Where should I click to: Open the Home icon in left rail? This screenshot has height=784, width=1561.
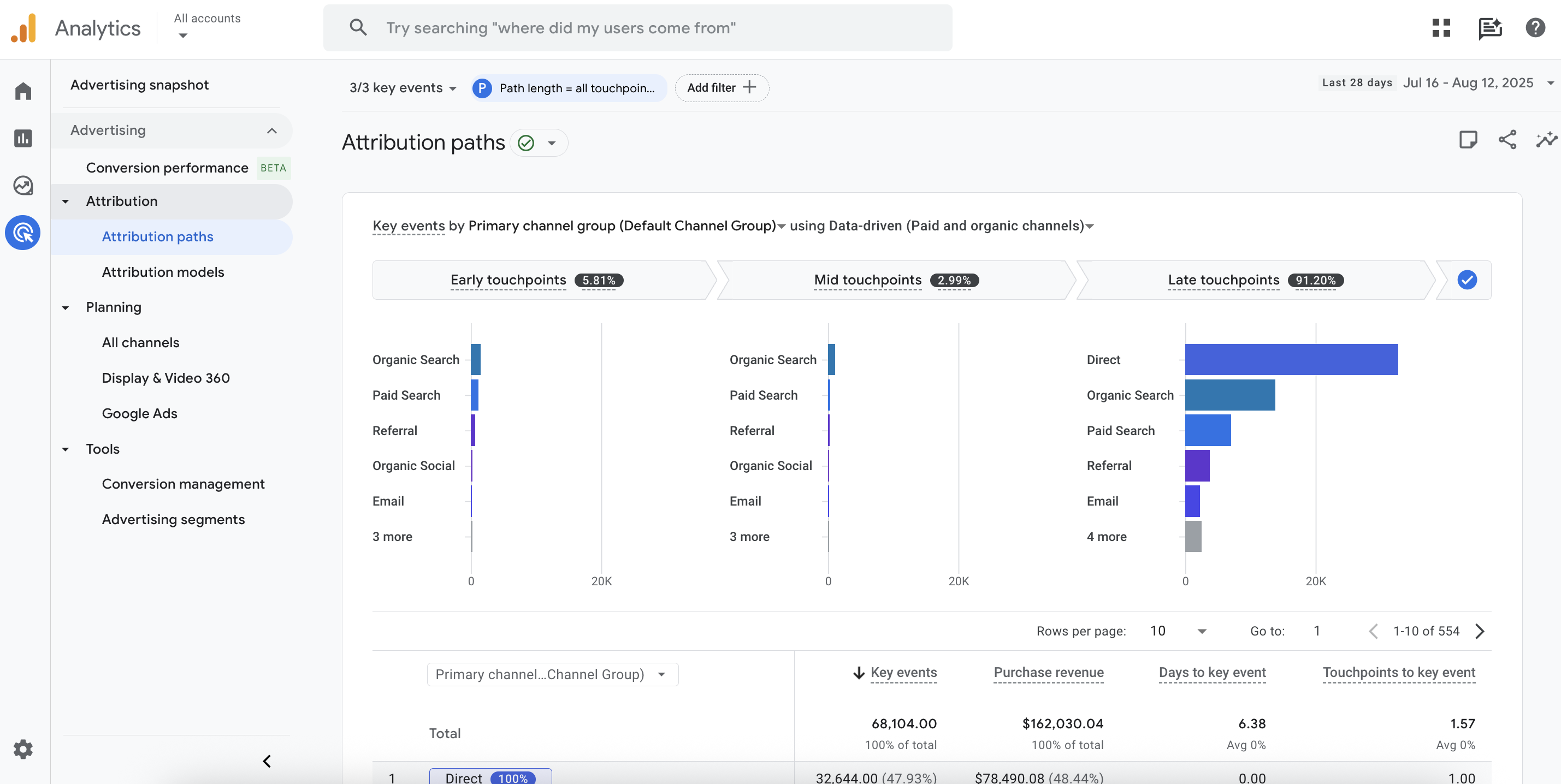pyautogui.click(x=23, y=91)
